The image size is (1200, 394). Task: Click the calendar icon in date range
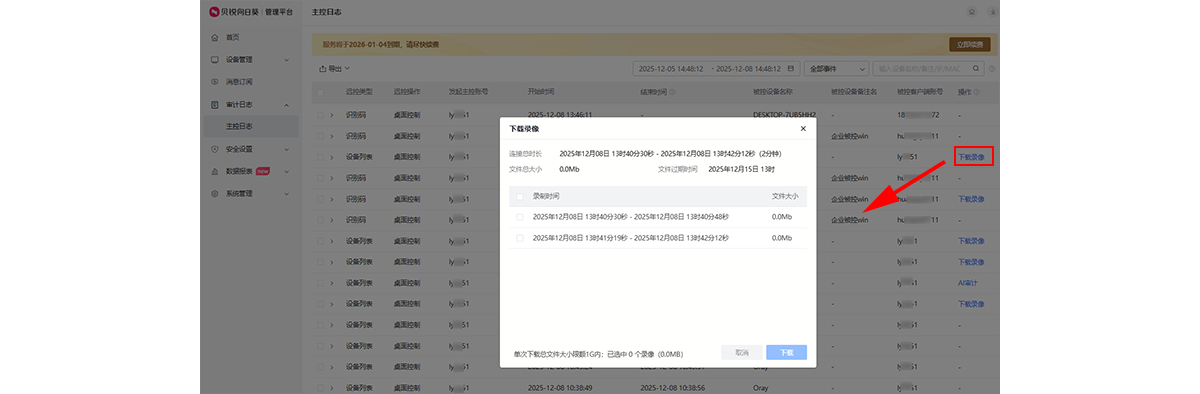tap(791, 68)
